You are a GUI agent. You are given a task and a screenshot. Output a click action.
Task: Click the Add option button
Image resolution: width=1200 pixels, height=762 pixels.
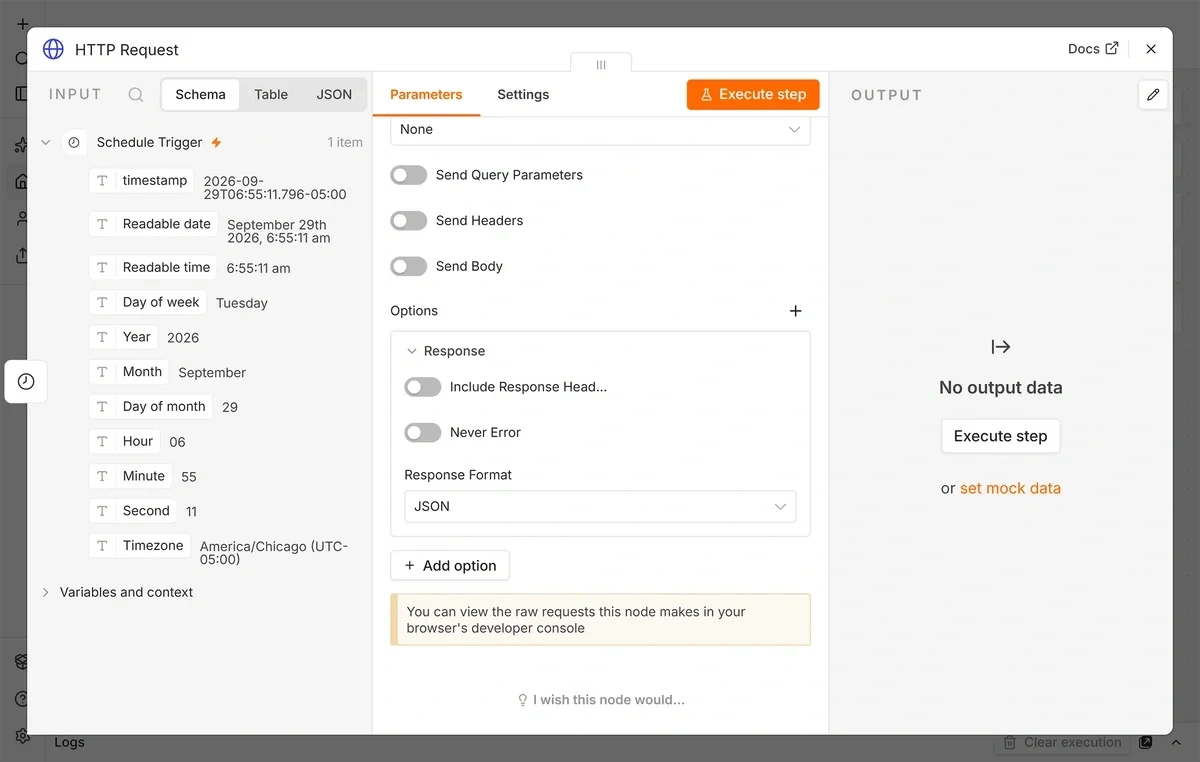pyautogui.click(x=450, y=566)
